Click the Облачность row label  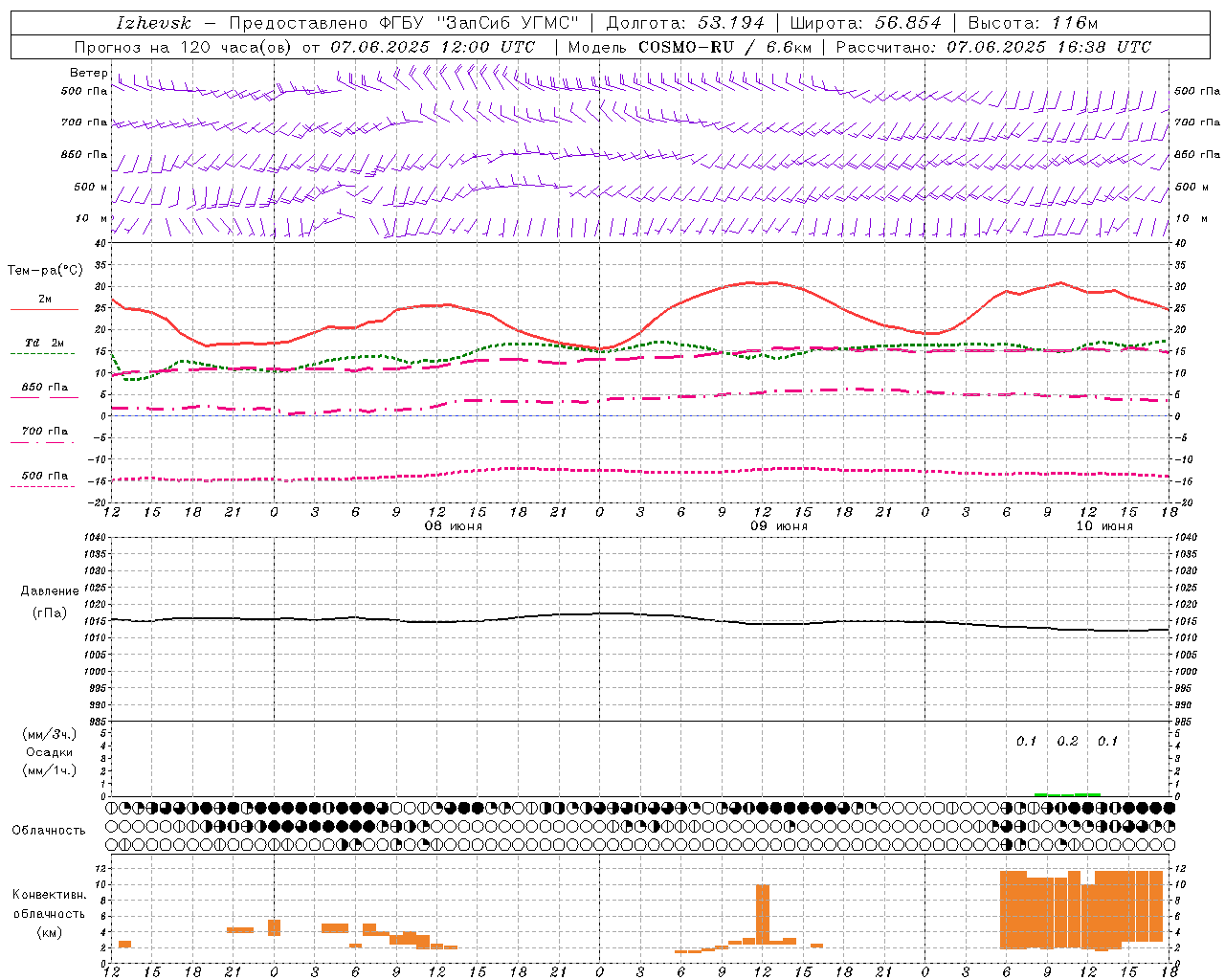coord(48,830)
